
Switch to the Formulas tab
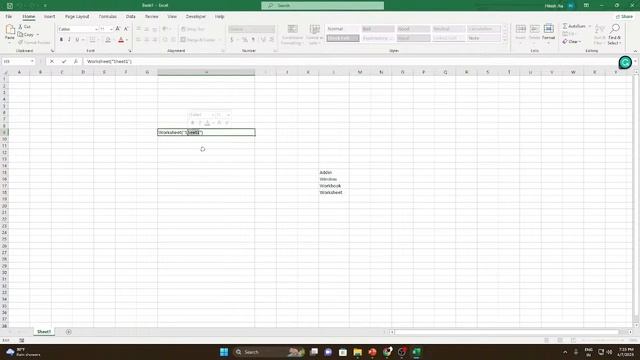click(x=108, y=16)
